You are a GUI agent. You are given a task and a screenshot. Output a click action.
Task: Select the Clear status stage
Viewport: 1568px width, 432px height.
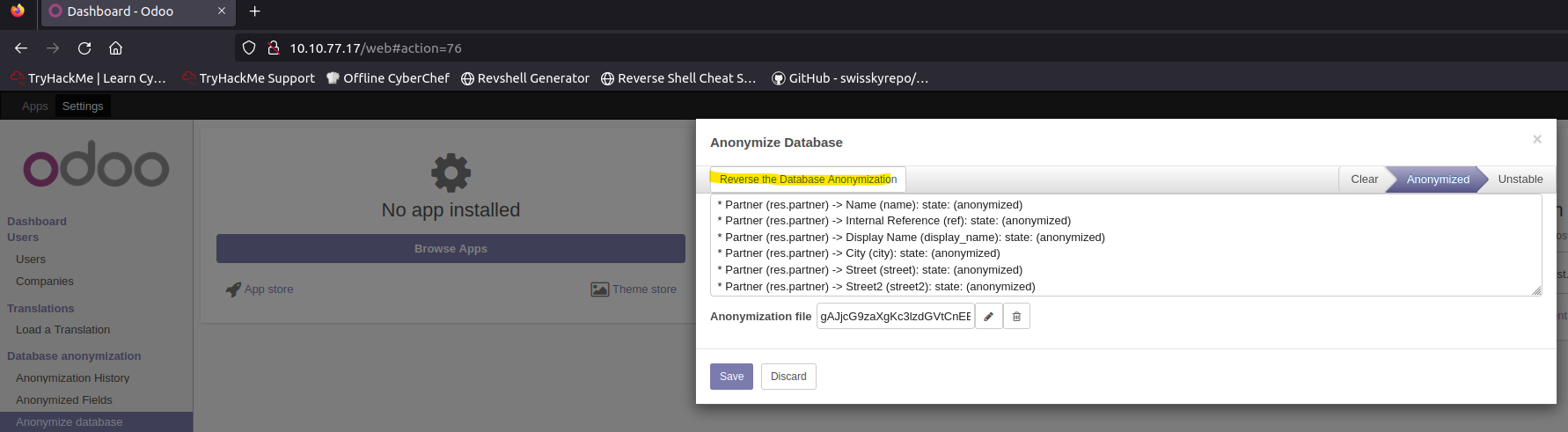[1363, 179]
